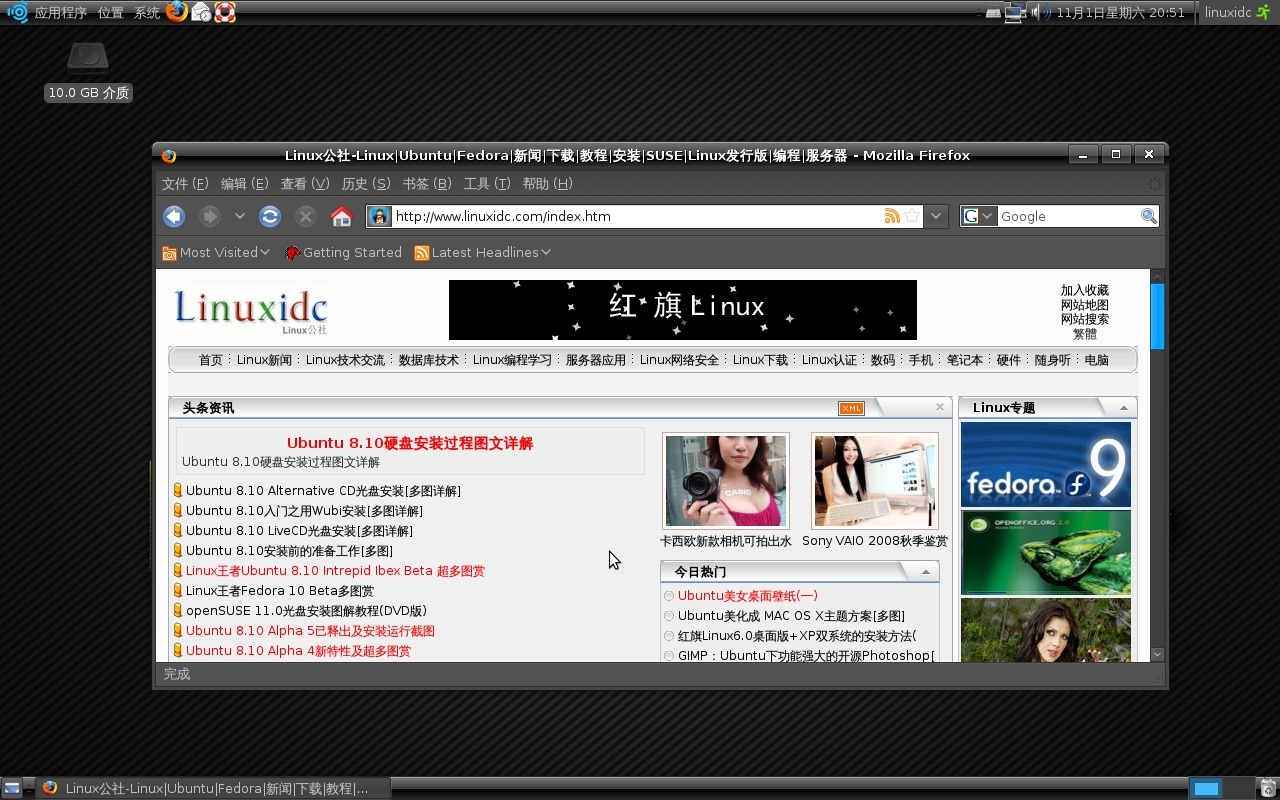Collapse the 今日热门 panel arrow
The width and height of the screenshot is (1280, 800).
tap(925, 572)
